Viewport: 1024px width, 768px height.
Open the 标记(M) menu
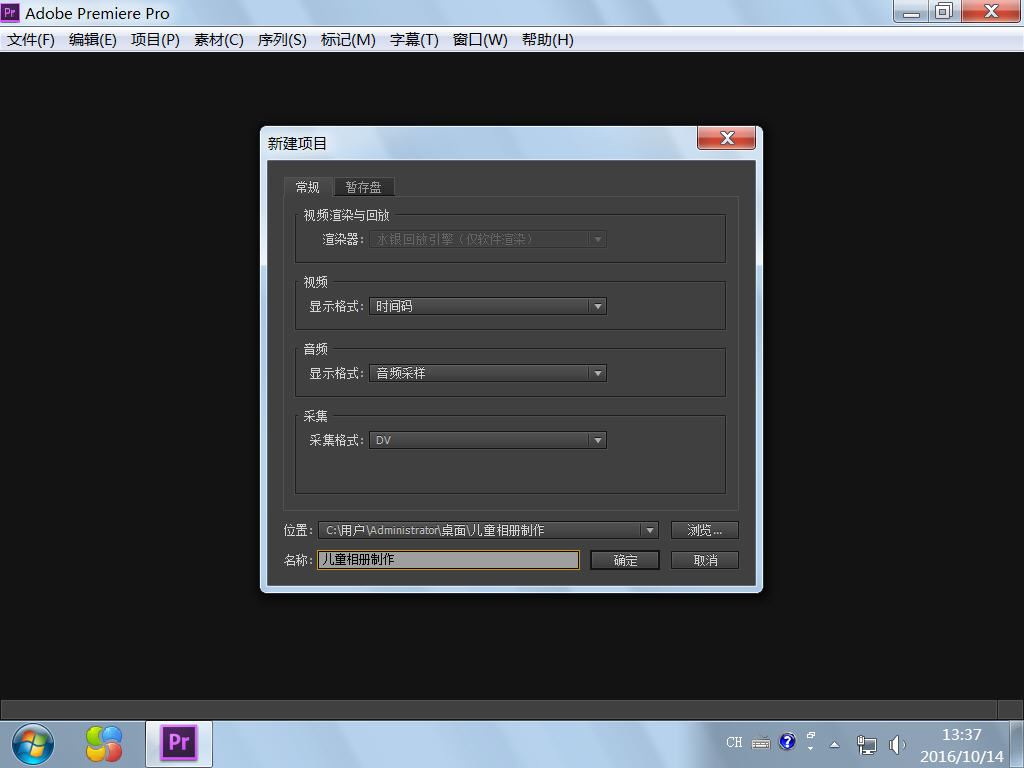(x=348, y=40)
